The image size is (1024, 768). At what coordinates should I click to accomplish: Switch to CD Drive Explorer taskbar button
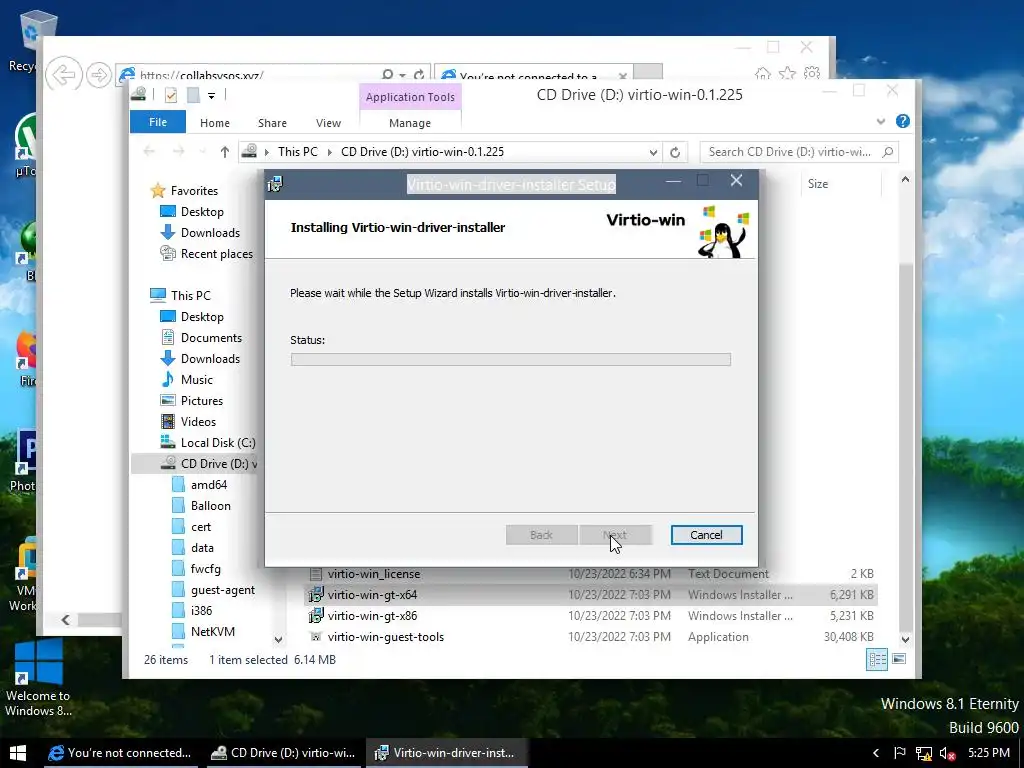point(283,753)
